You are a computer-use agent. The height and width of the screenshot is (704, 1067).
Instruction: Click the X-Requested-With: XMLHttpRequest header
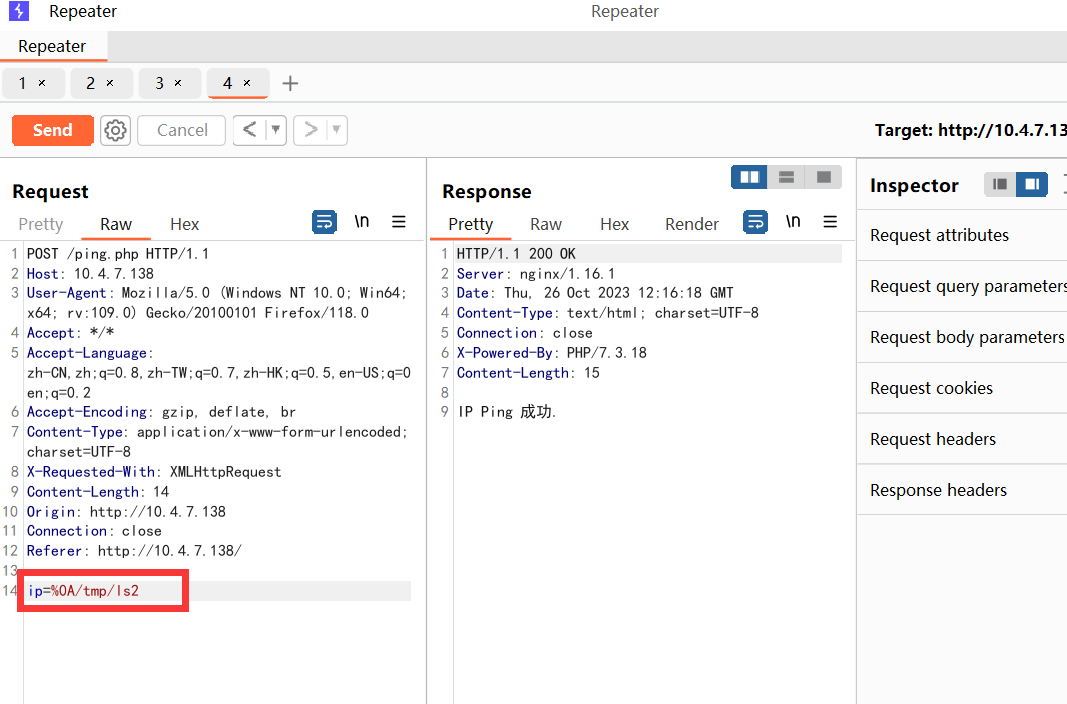[154, 471]
